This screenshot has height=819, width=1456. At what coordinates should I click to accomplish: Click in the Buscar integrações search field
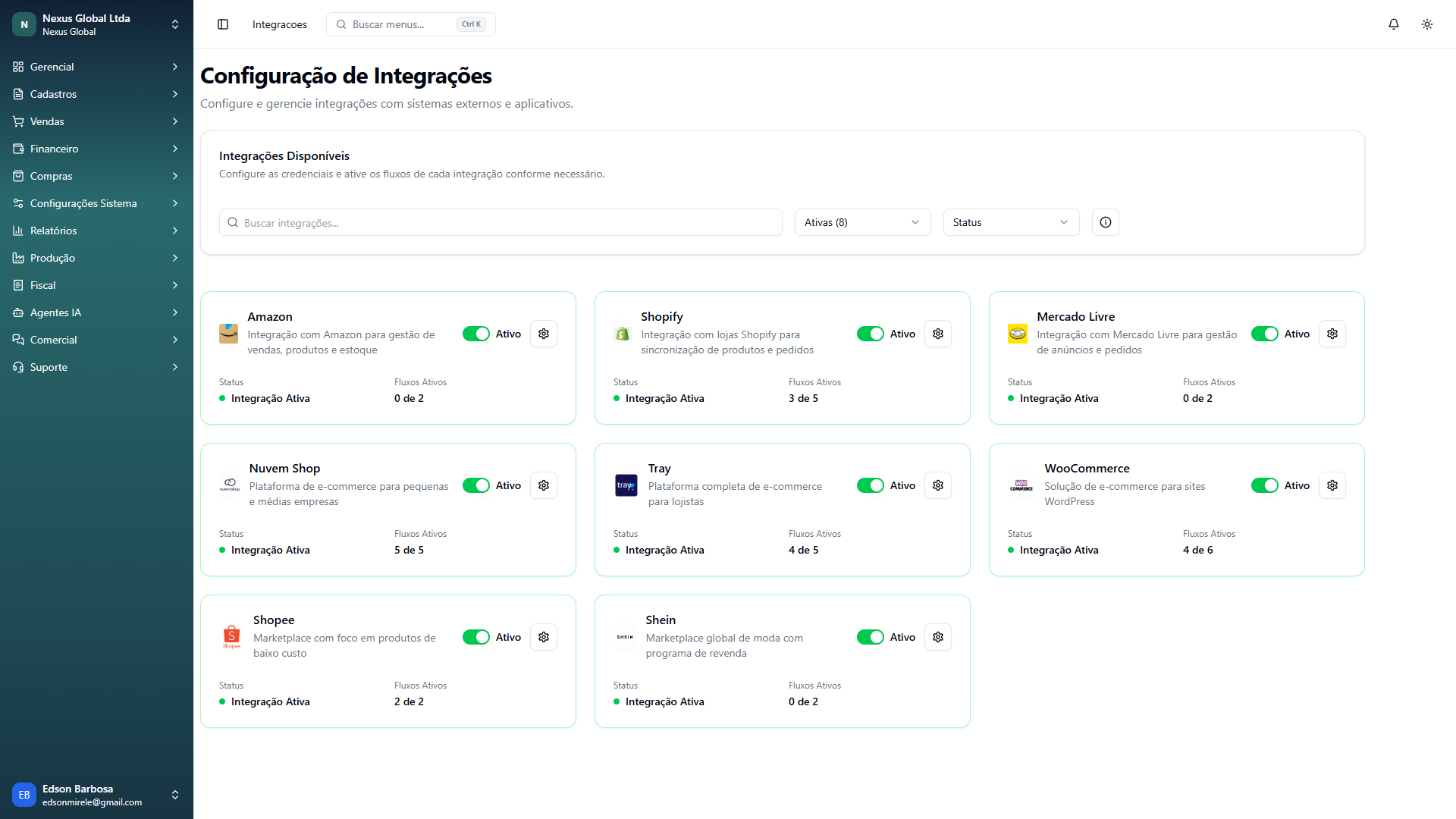point(500,222)
